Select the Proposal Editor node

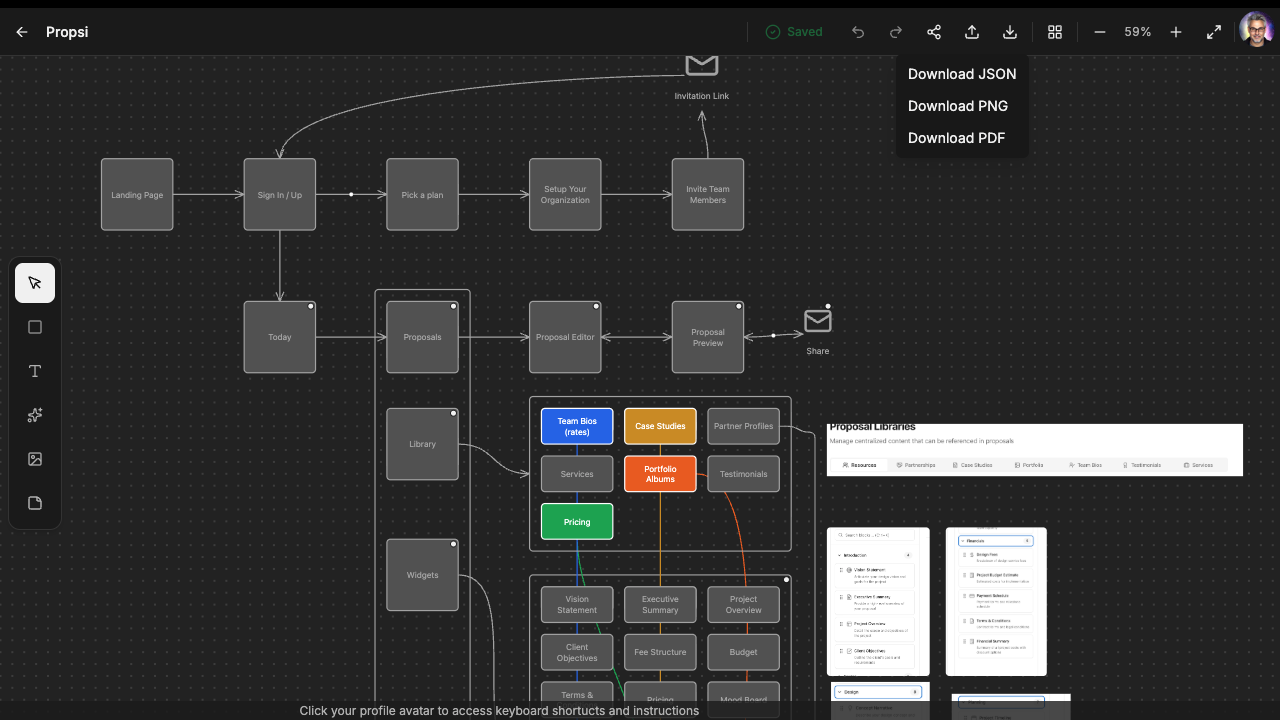pos(565,337)
